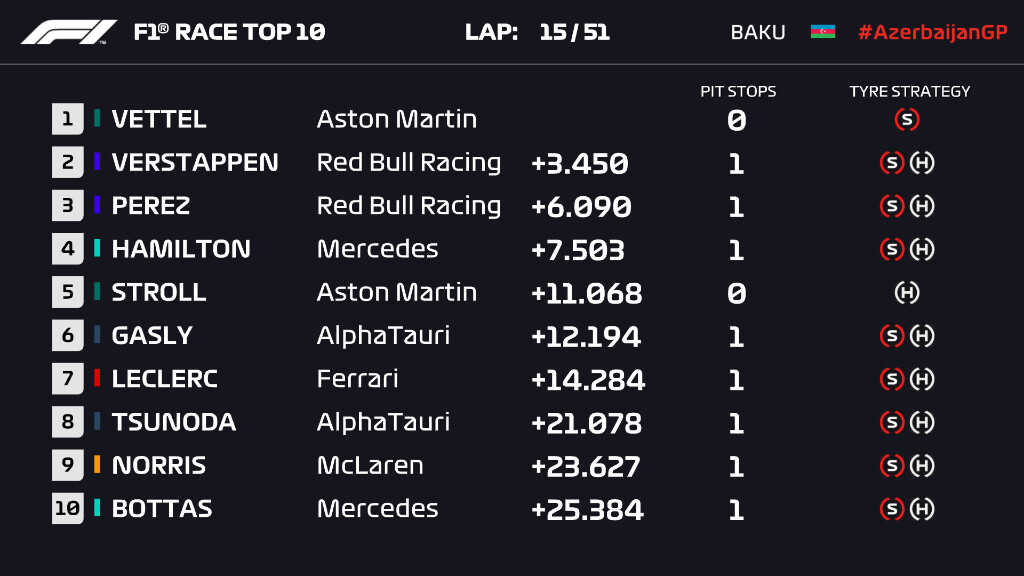
Task: Click Stroll's hard tyre icon
Action: click(x=907, y=293)
